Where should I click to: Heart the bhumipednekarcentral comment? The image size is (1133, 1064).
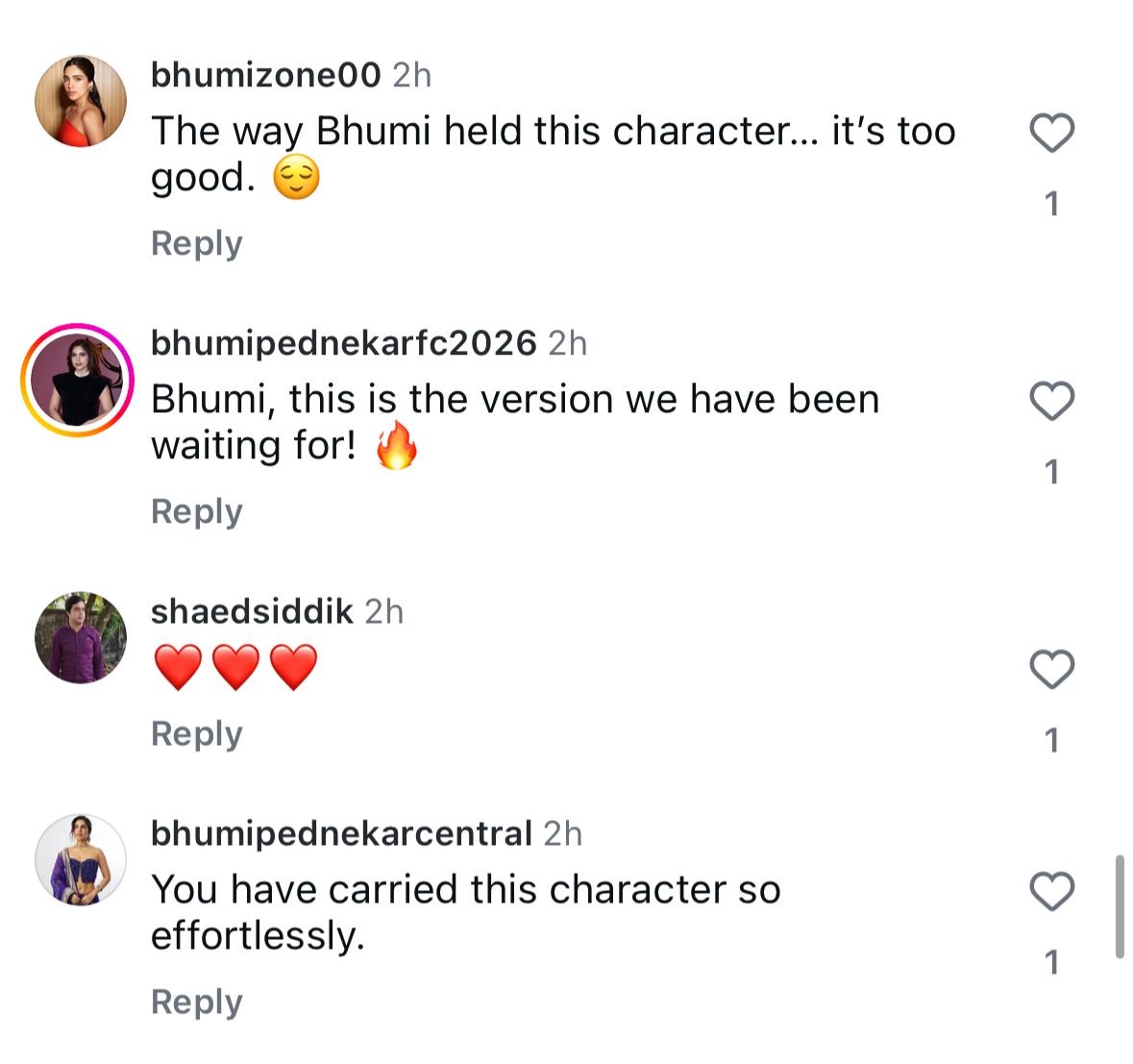click(1051, 891)
